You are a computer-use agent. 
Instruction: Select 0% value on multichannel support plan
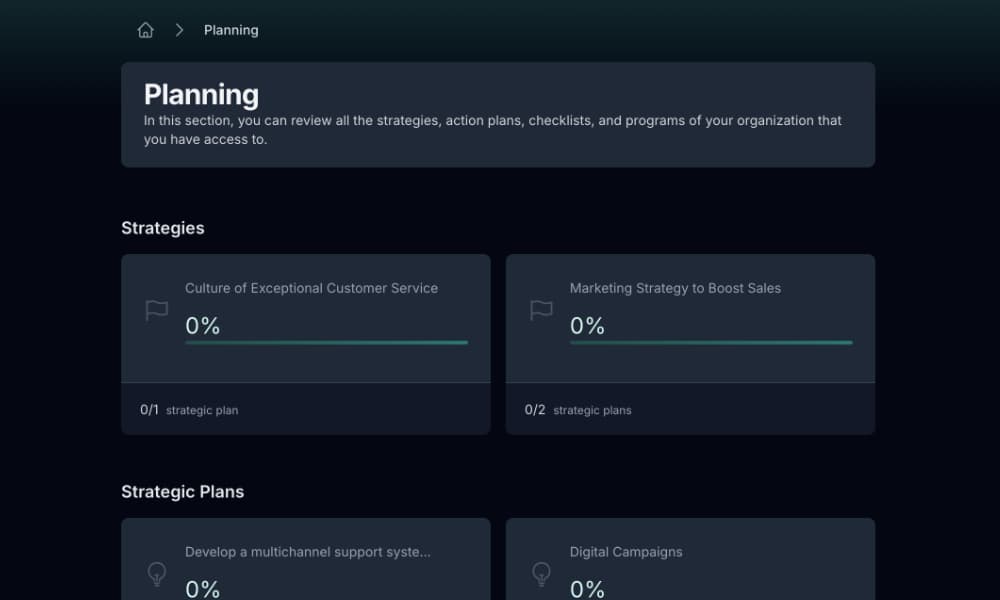202,589
